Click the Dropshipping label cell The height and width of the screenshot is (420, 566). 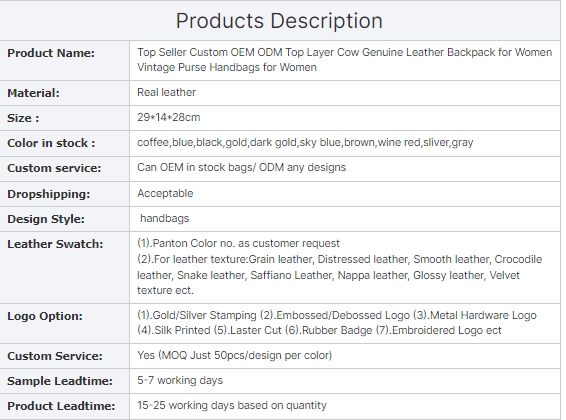point(65,194)
